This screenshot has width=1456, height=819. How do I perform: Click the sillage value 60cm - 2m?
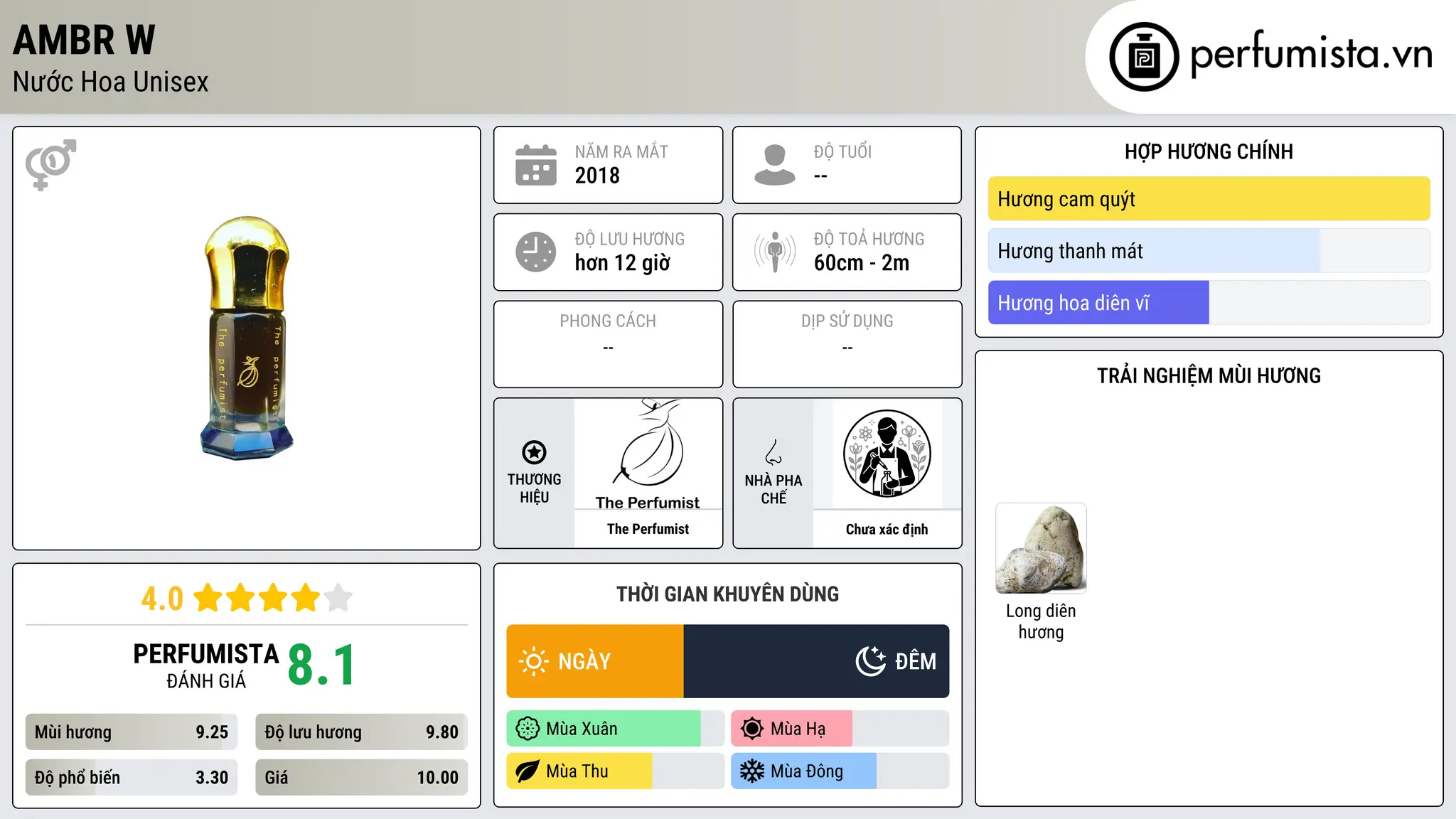click(x=862, y=263)
